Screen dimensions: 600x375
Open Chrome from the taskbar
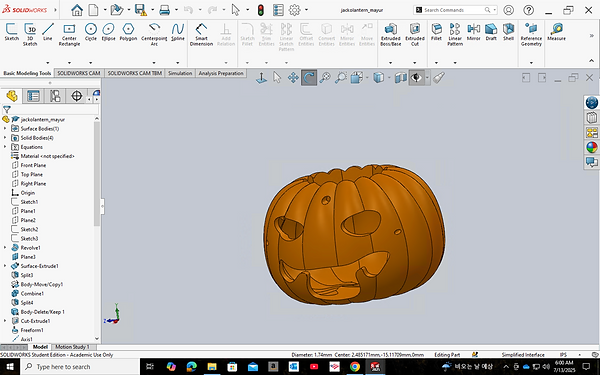(355, 367)
